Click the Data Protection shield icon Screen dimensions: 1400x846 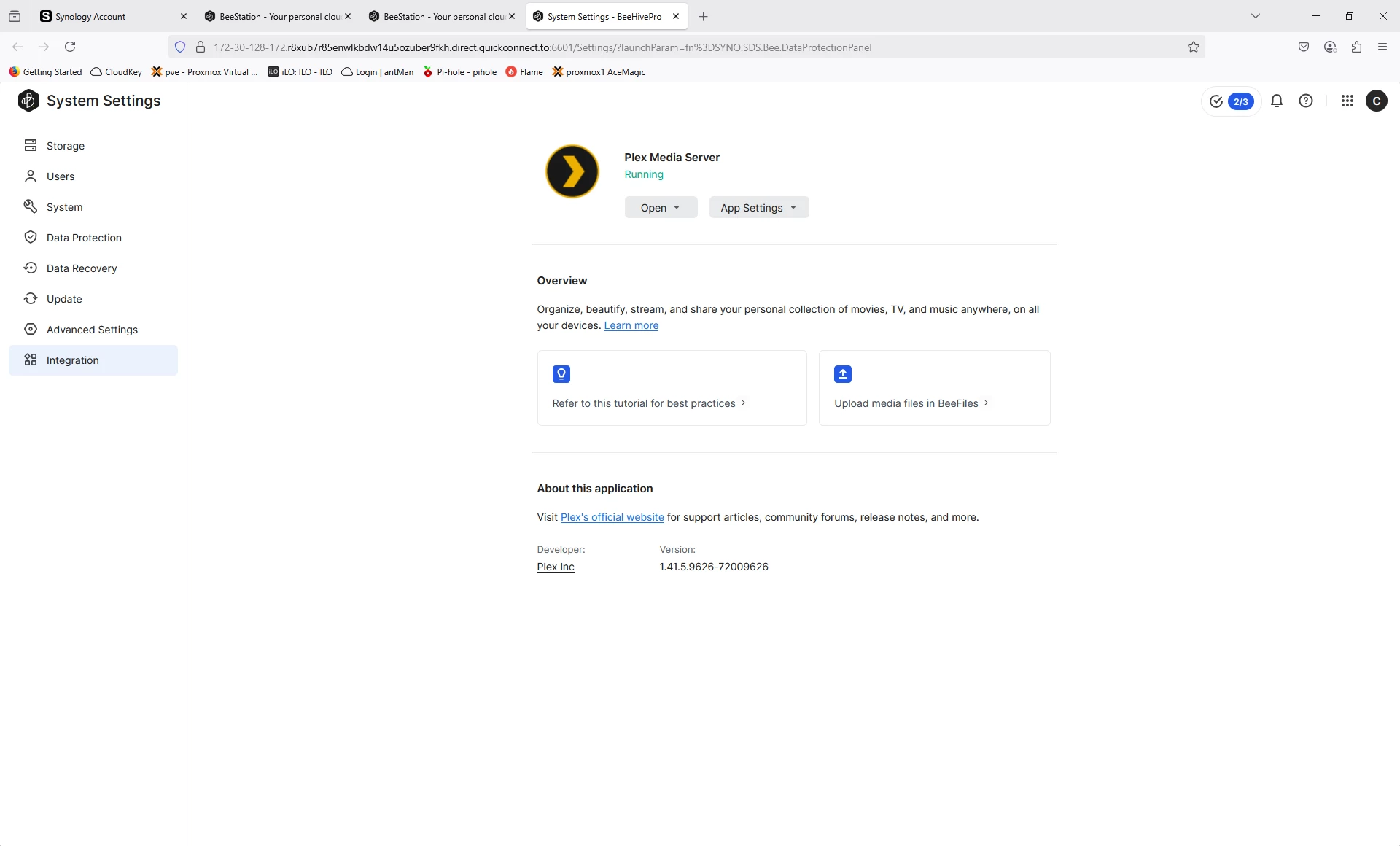pyautogui.click(x=31, y=238)
